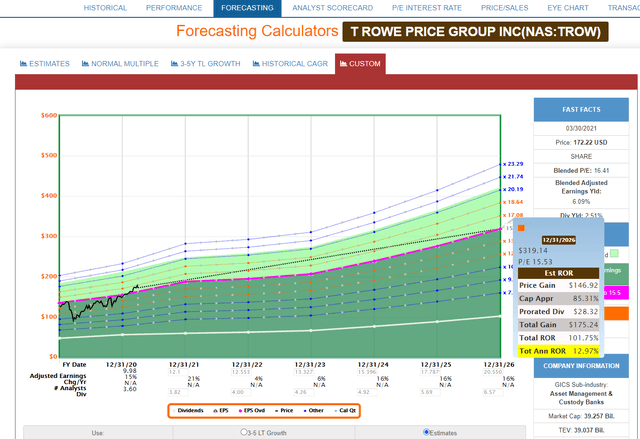640x439 pixels.
Task: Edit the 12/31/21 adjusted earnings field
Action: tap(178, 372)
